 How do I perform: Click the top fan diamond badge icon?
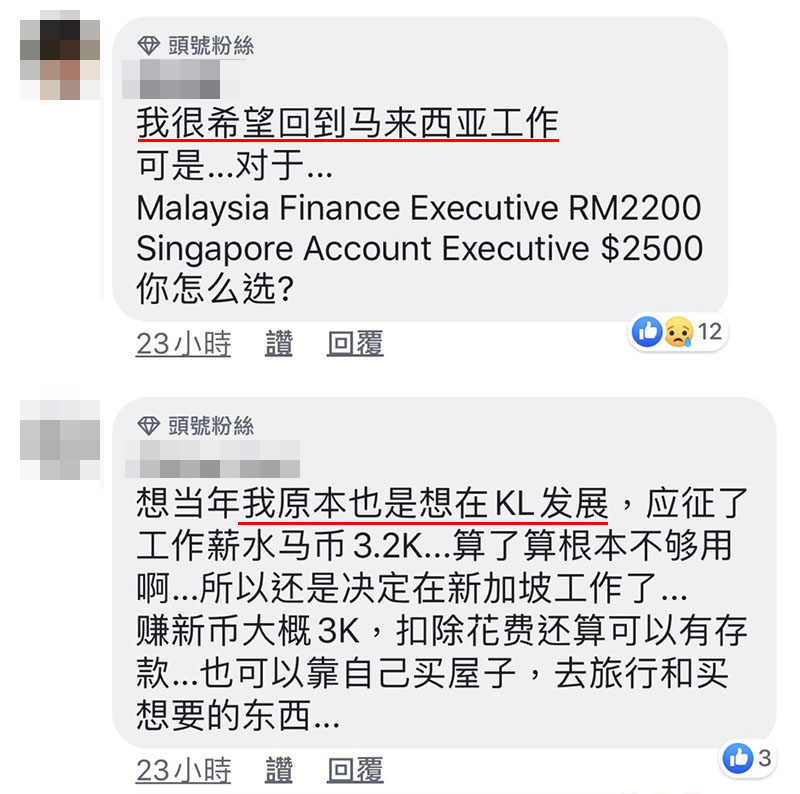click(148, 45)
